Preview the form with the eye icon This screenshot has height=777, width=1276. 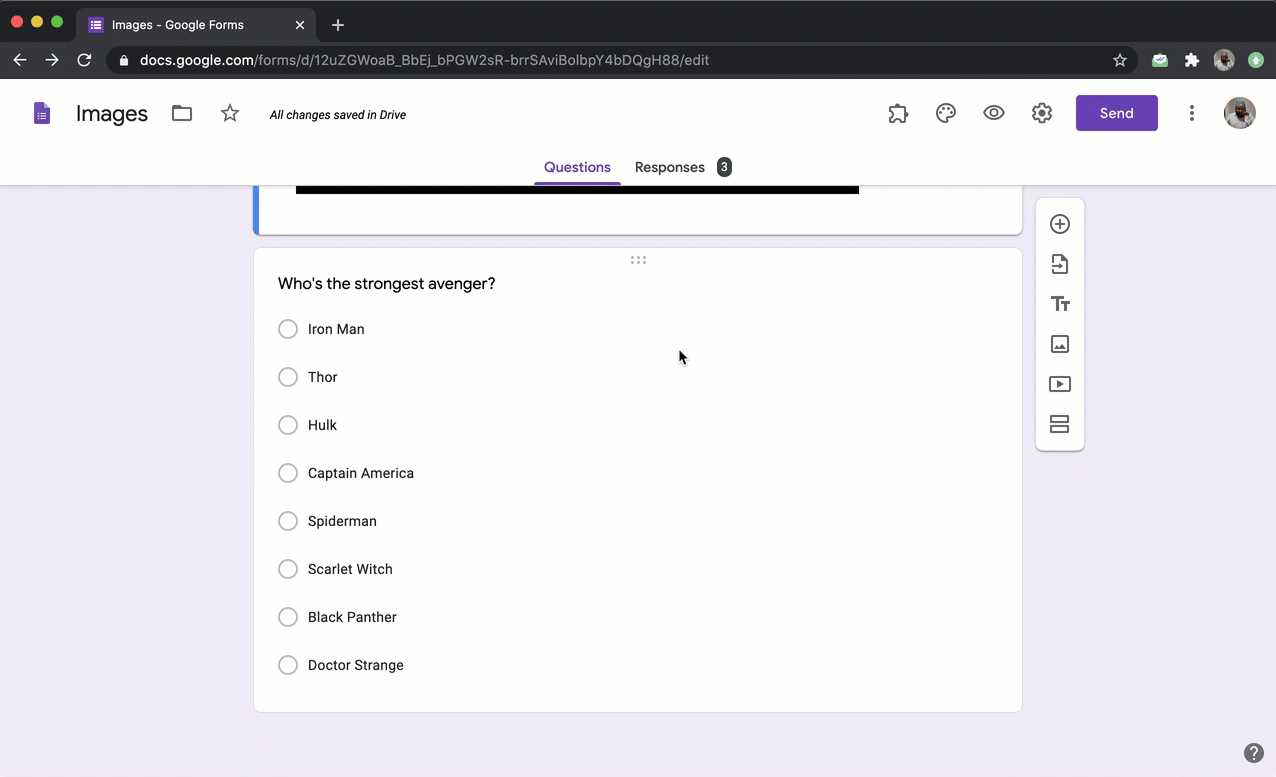click(994, 114)
